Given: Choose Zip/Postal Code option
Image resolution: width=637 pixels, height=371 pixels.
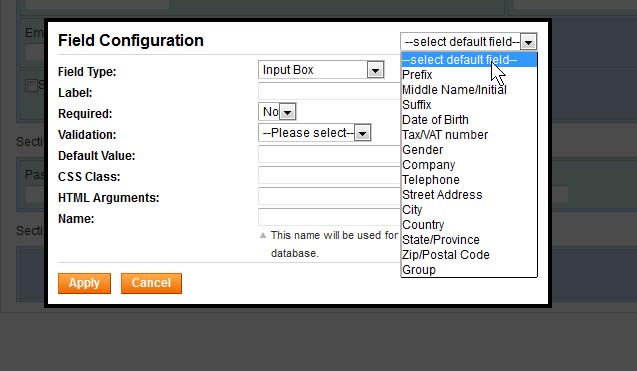Looking at the screenshot, I should [x=469, y=255].
